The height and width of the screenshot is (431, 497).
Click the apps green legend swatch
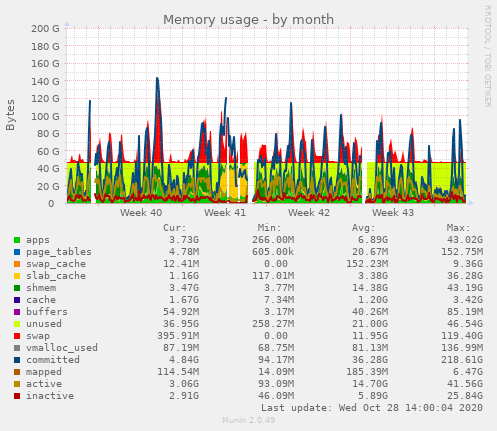pyautogui.click(x=17, y=240)
